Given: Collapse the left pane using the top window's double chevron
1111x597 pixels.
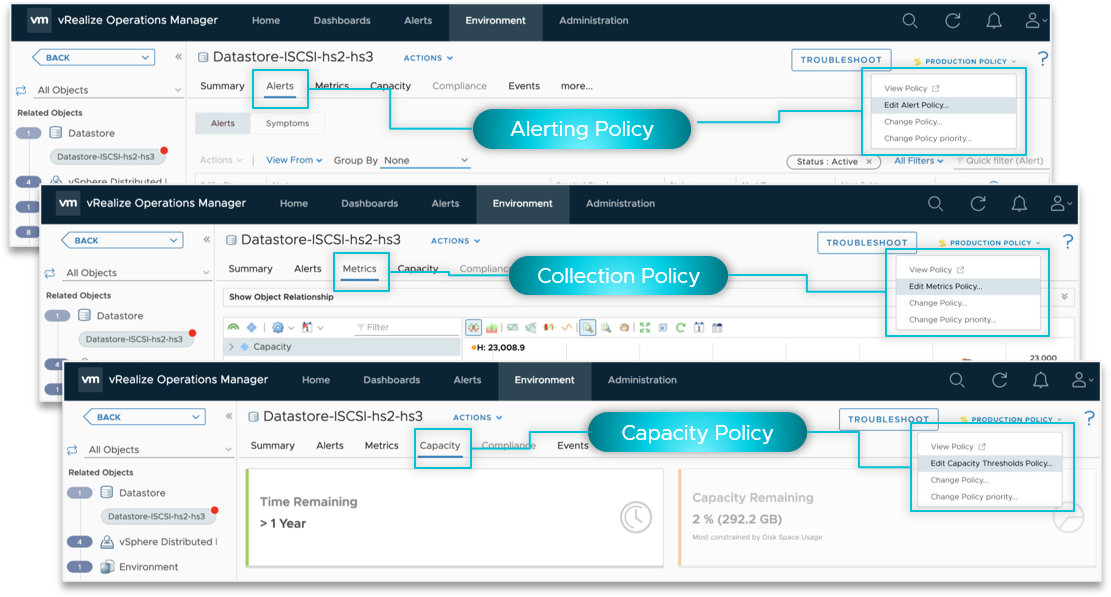Looking at the screenshot, I should (178, 58).
